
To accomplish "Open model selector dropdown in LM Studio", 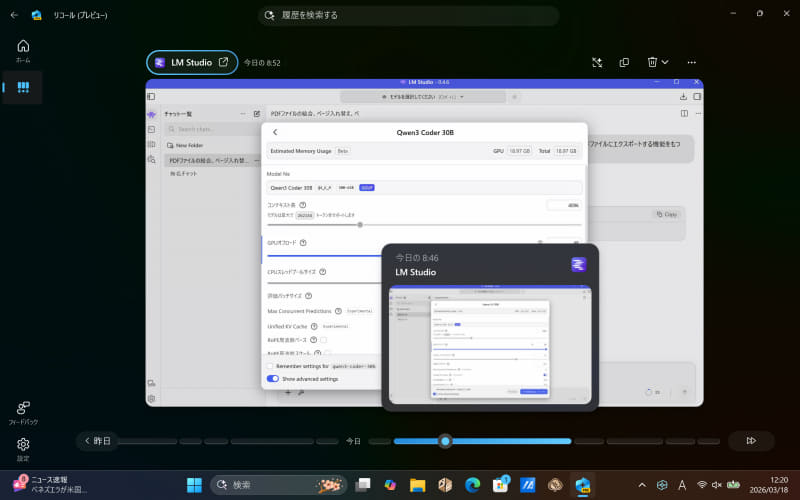I will tap(423, 97).
